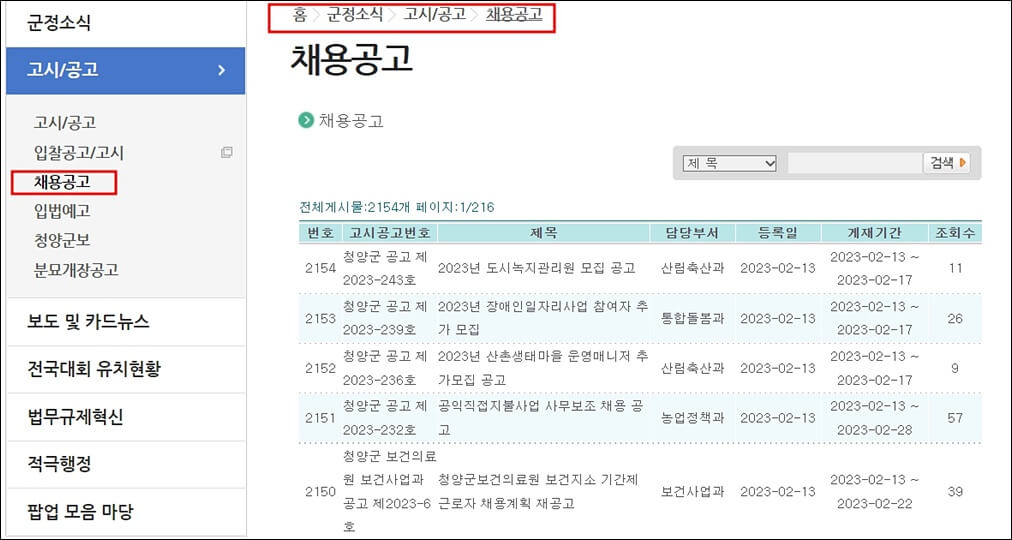Click row number 2150
The width and height of the screenshot is (1012, 540).
(x=321, y=492)
